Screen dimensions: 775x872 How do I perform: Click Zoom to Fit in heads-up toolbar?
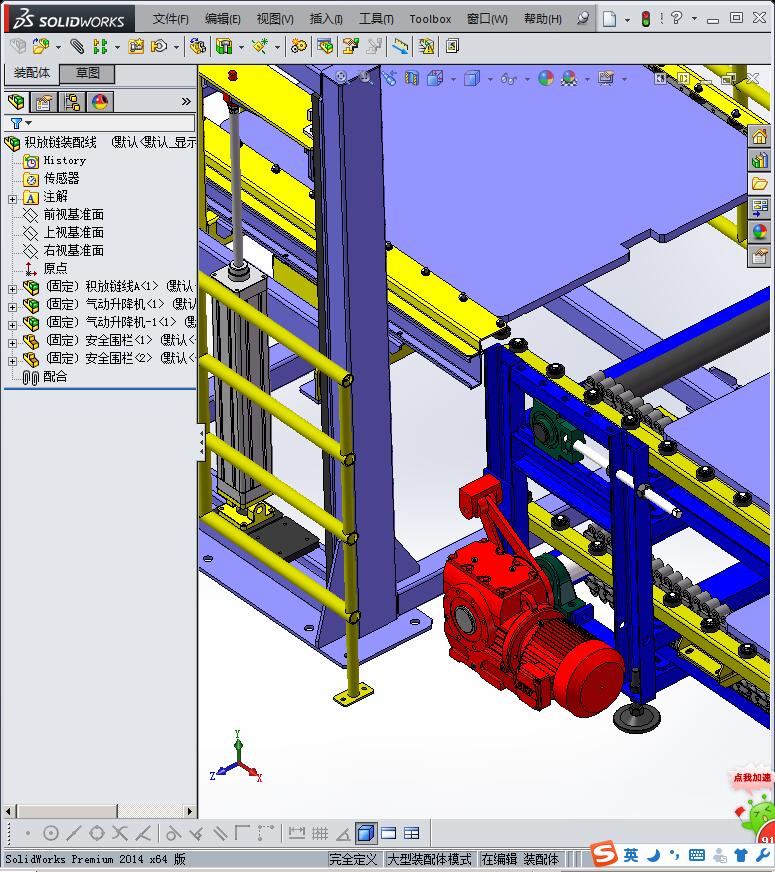click(341, 77)
